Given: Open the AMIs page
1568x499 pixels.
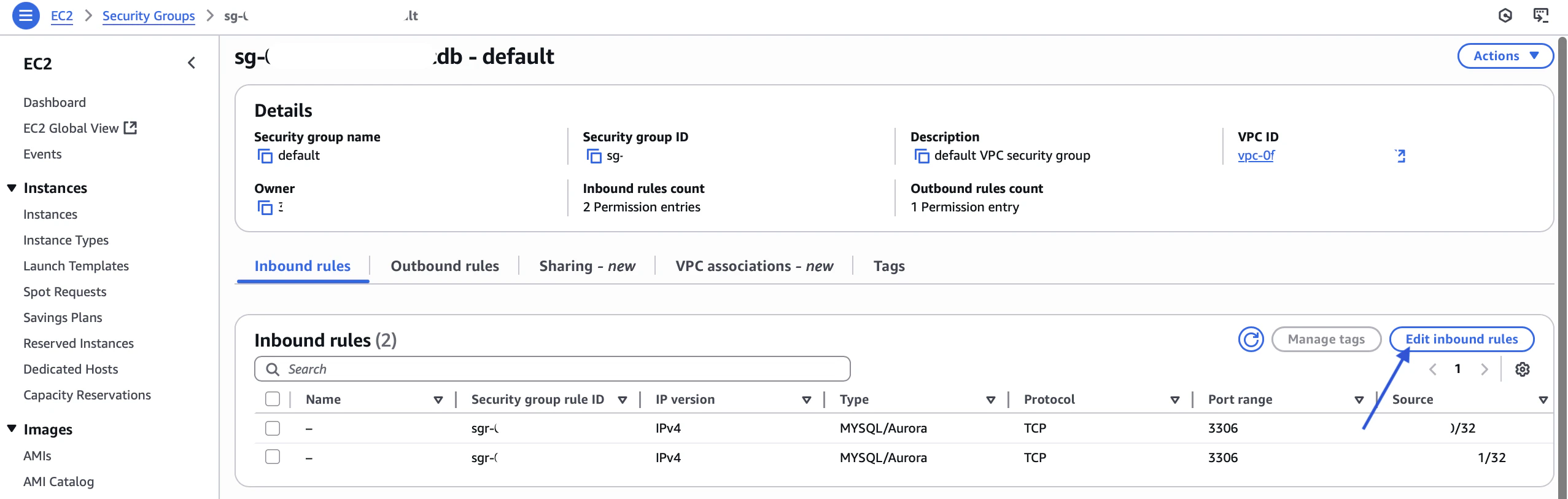Looking at the screenshot, I should [x=37, y=456].
